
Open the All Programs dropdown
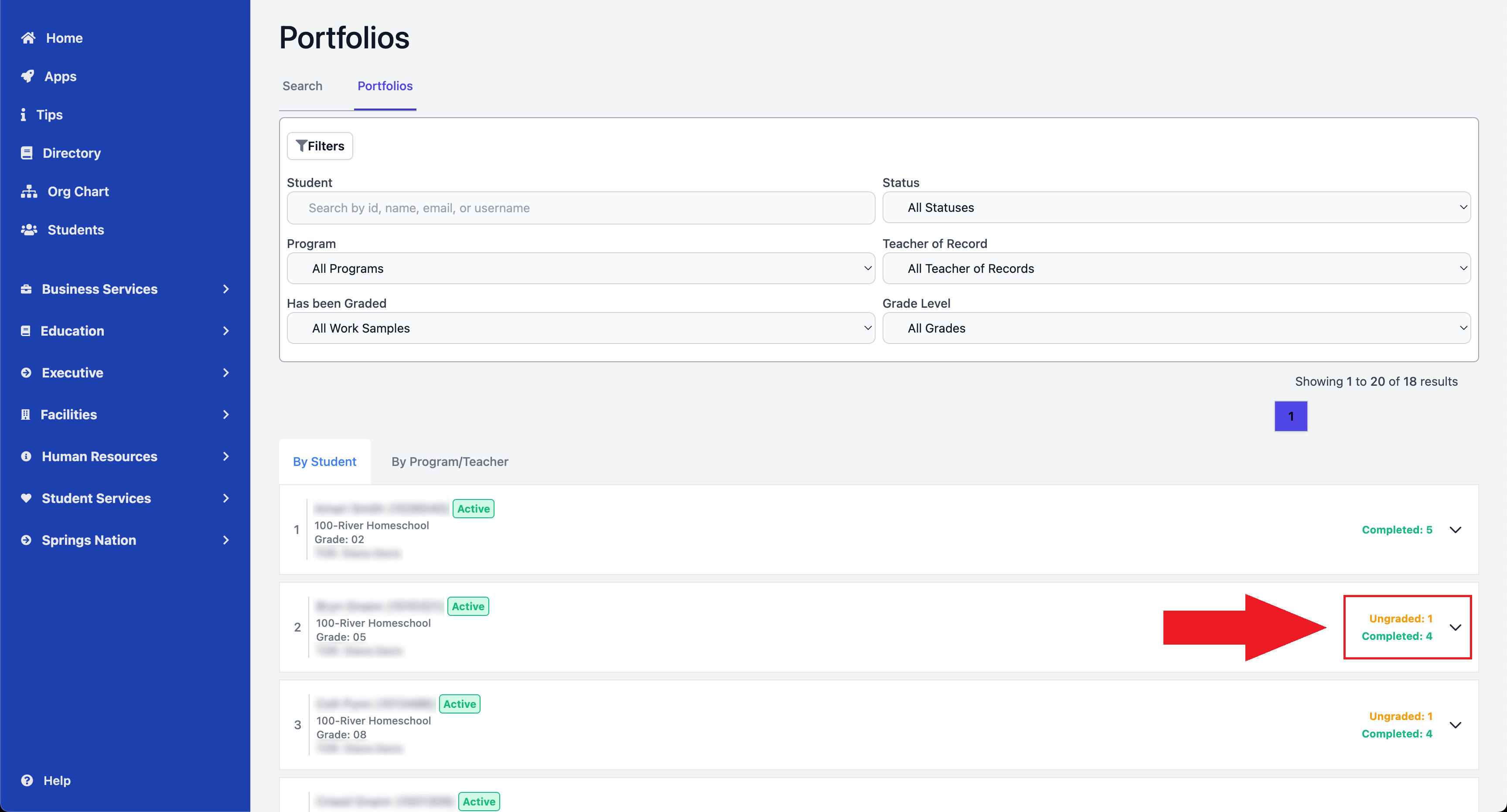pos(580,268)
